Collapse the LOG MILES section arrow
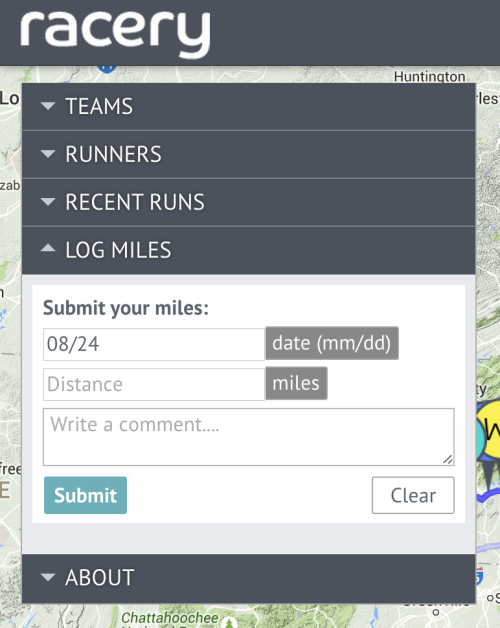 pyautogui.click(x=48, y=248)
